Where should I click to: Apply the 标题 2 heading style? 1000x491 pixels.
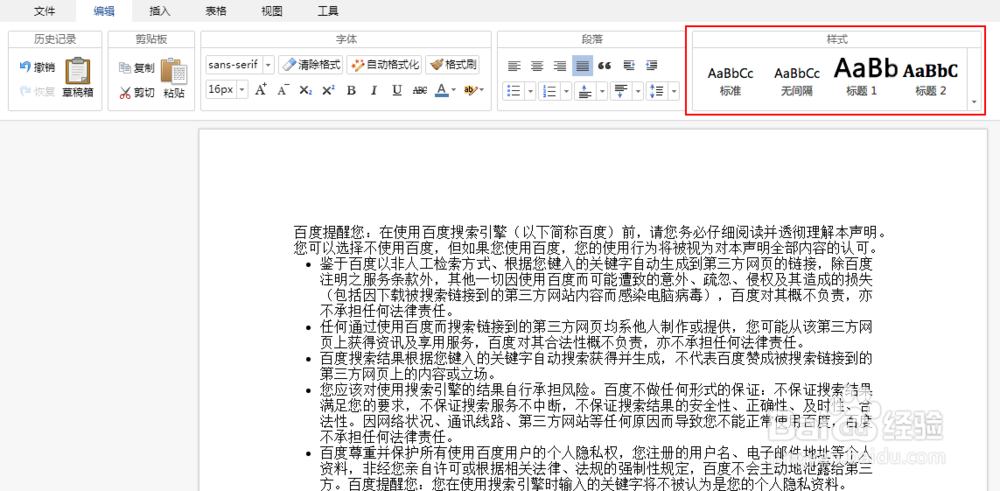930,80
